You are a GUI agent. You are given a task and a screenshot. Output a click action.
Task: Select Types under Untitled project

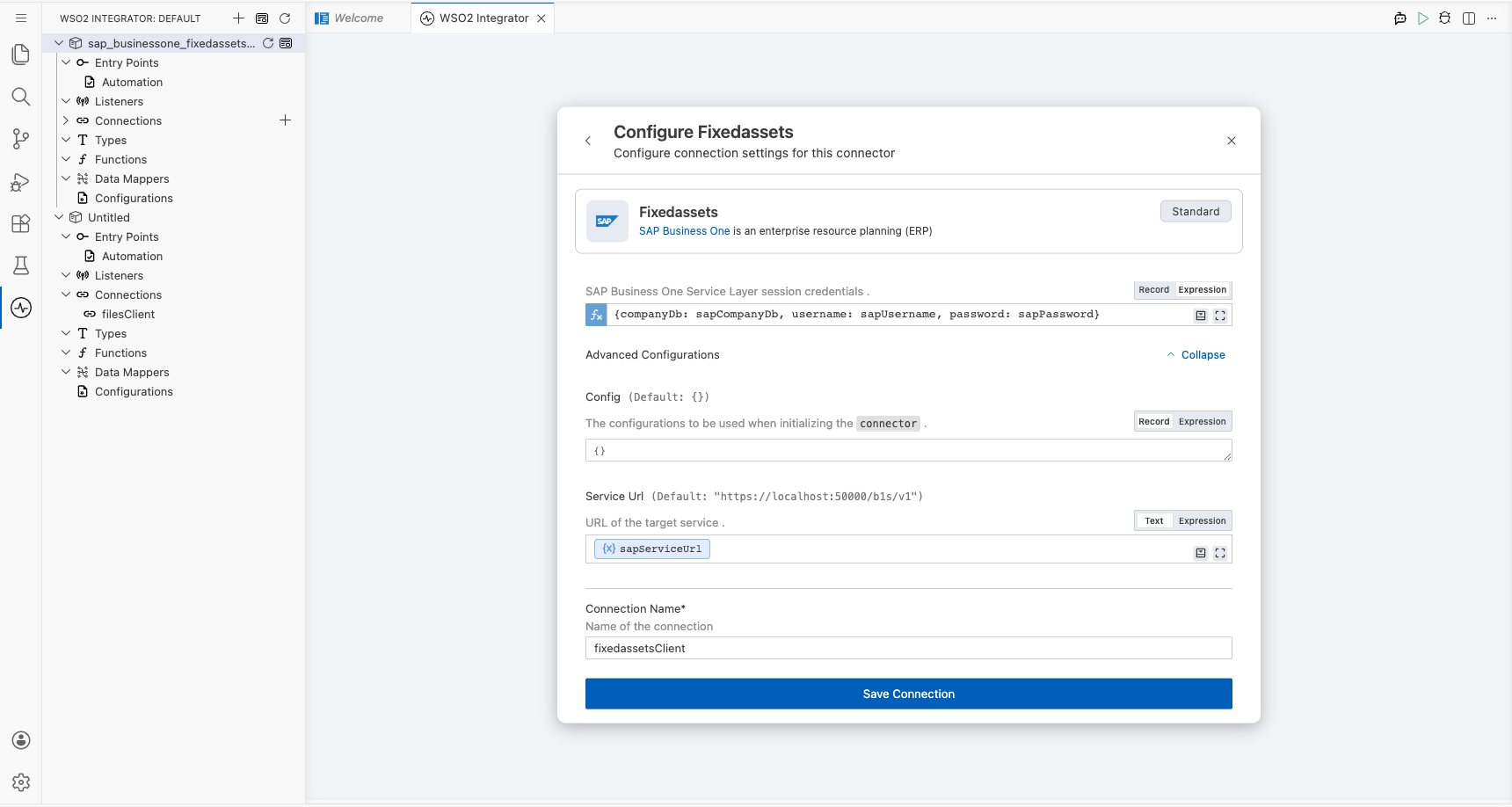pyautogui.click(x=111, y=333)
